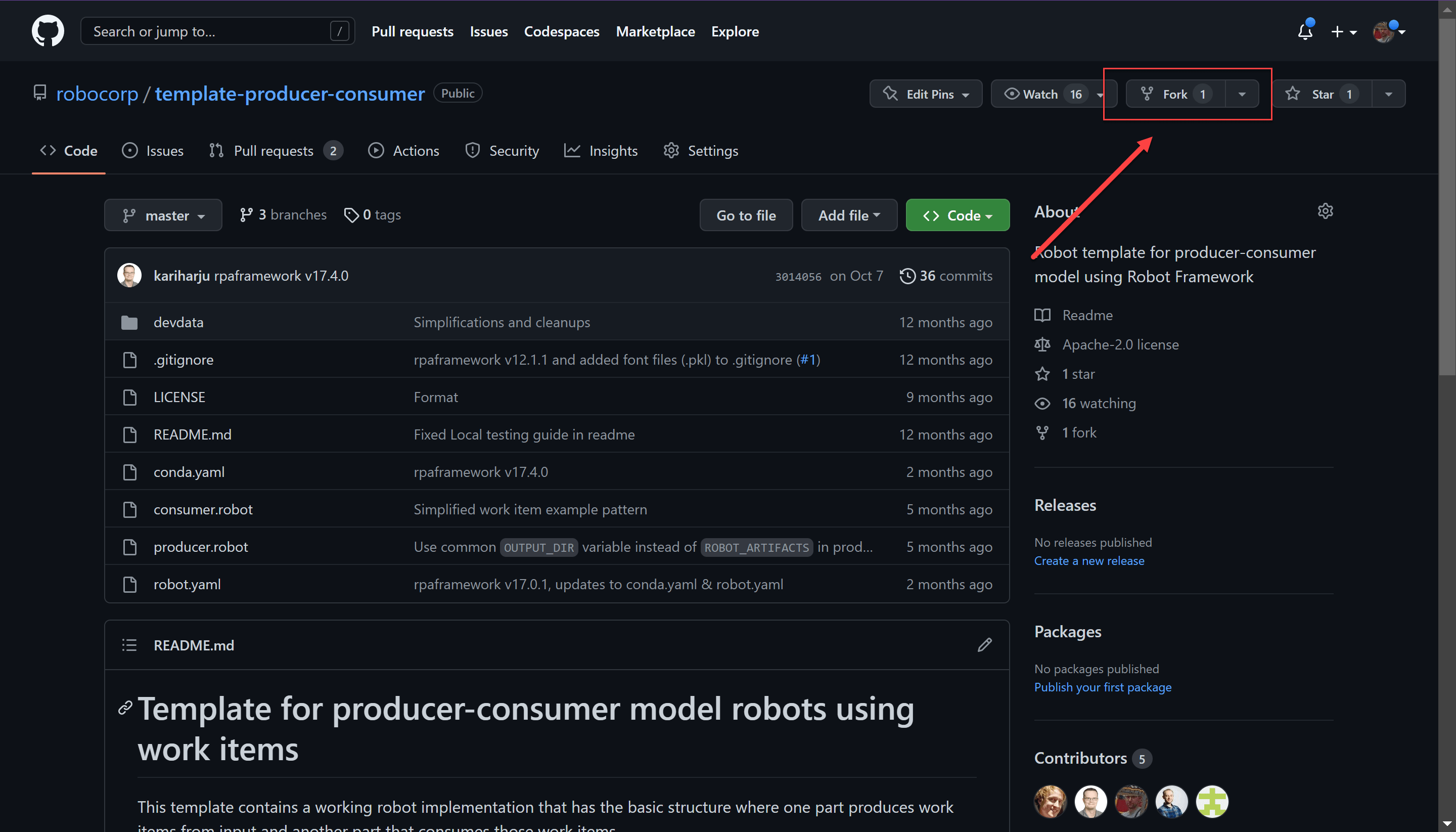Click Pull requests in top navigation
The image size is (1456, 832).
[413, 31]
